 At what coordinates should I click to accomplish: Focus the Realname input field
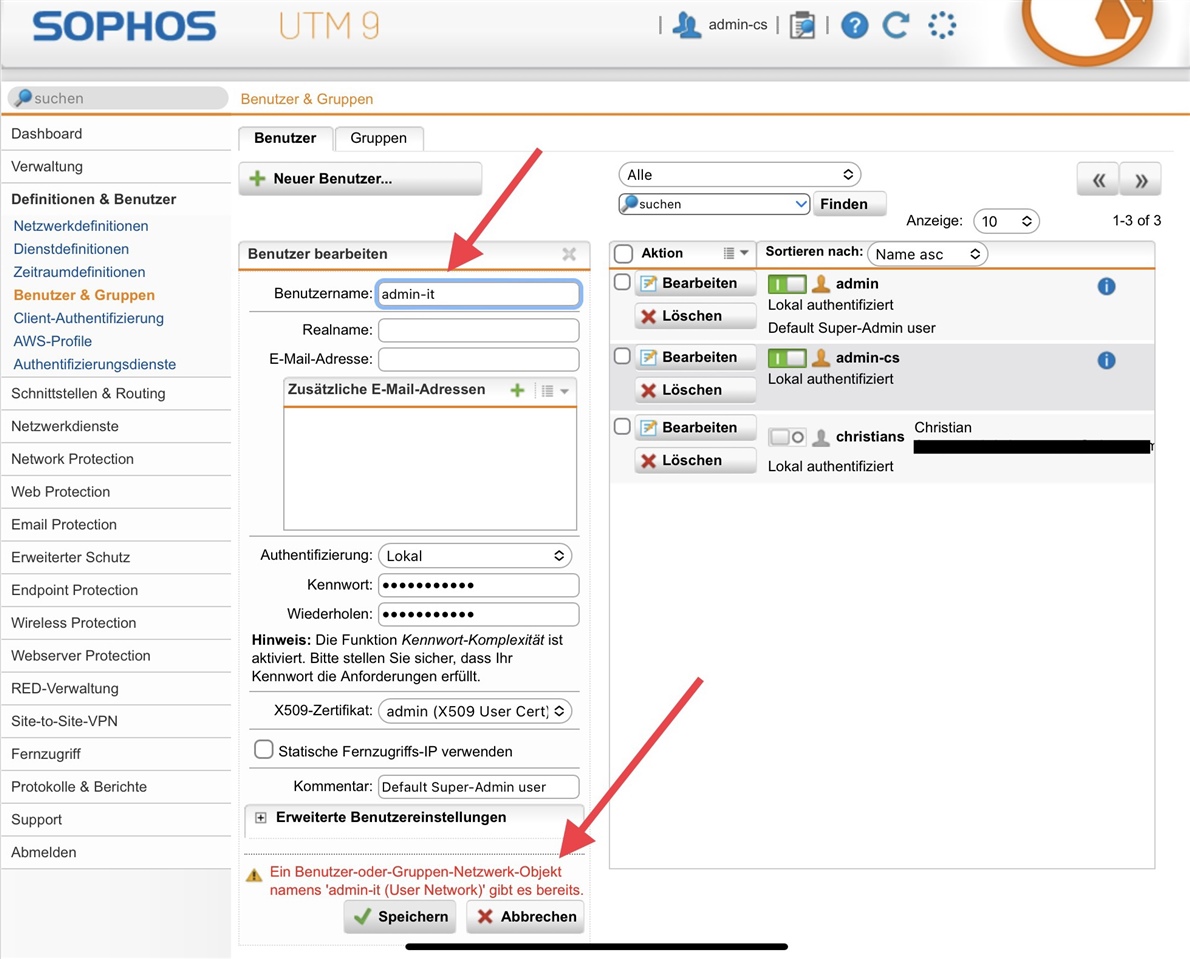pyautogui.click(x=479, y=330)
